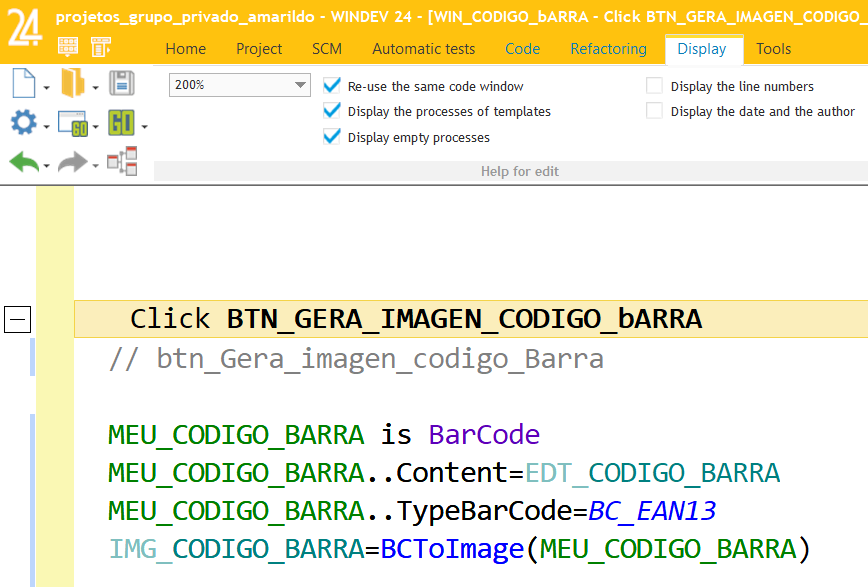This screenshot has width=868, height=587.
Task: Select the Click BTN_GERA_IMAGEN_CODIGO_bARRA event header
Action: click(415, 318)
